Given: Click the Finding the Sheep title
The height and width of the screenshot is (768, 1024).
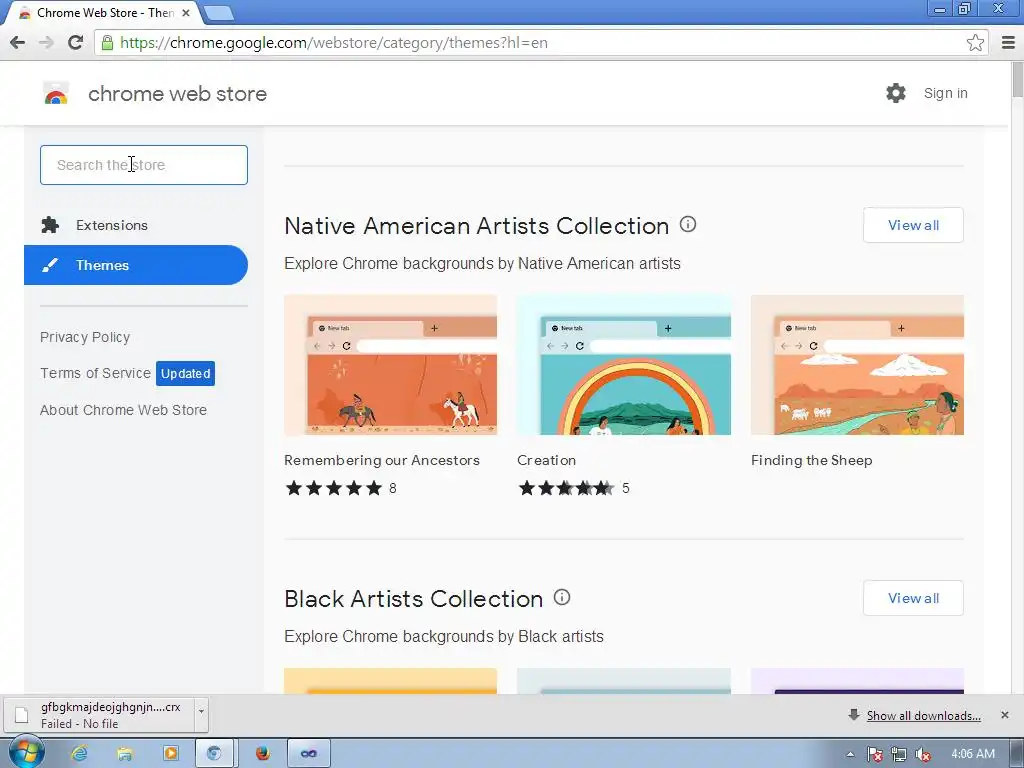Looking at the screenshot, I should pyautogui.click(x=812, y=460).
